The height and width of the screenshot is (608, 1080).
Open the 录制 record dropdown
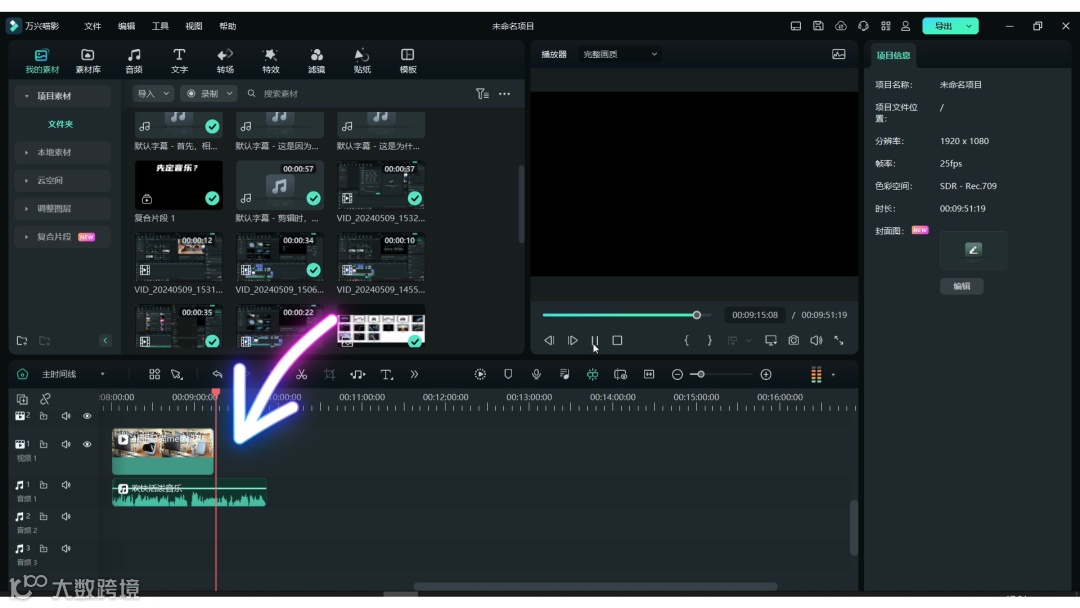click(x=209, y=94)
